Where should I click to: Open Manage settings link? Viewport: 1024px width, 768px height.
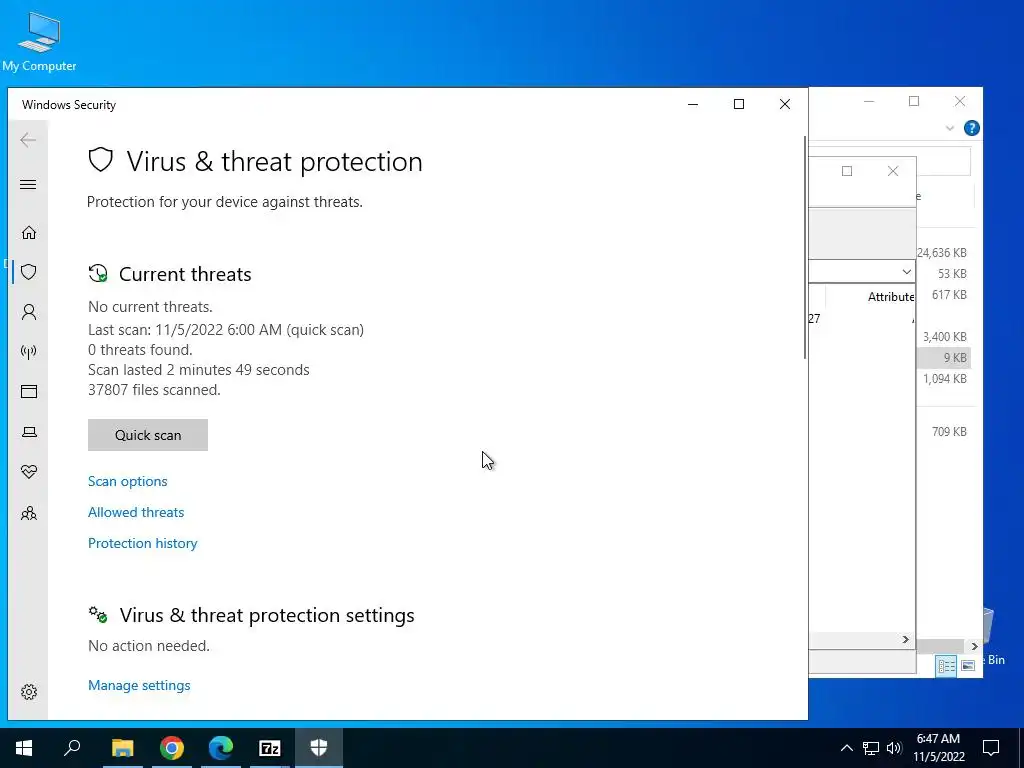coord(139,685)
